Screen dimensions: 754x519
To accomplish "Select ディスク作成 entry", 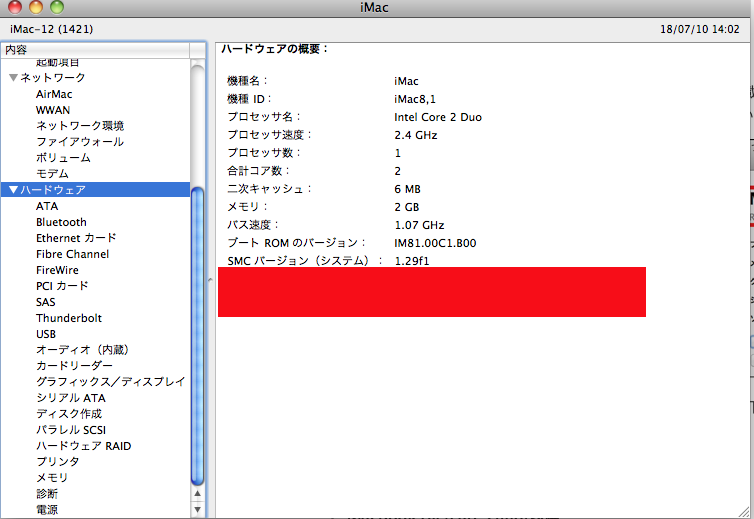I will [69, 414].
